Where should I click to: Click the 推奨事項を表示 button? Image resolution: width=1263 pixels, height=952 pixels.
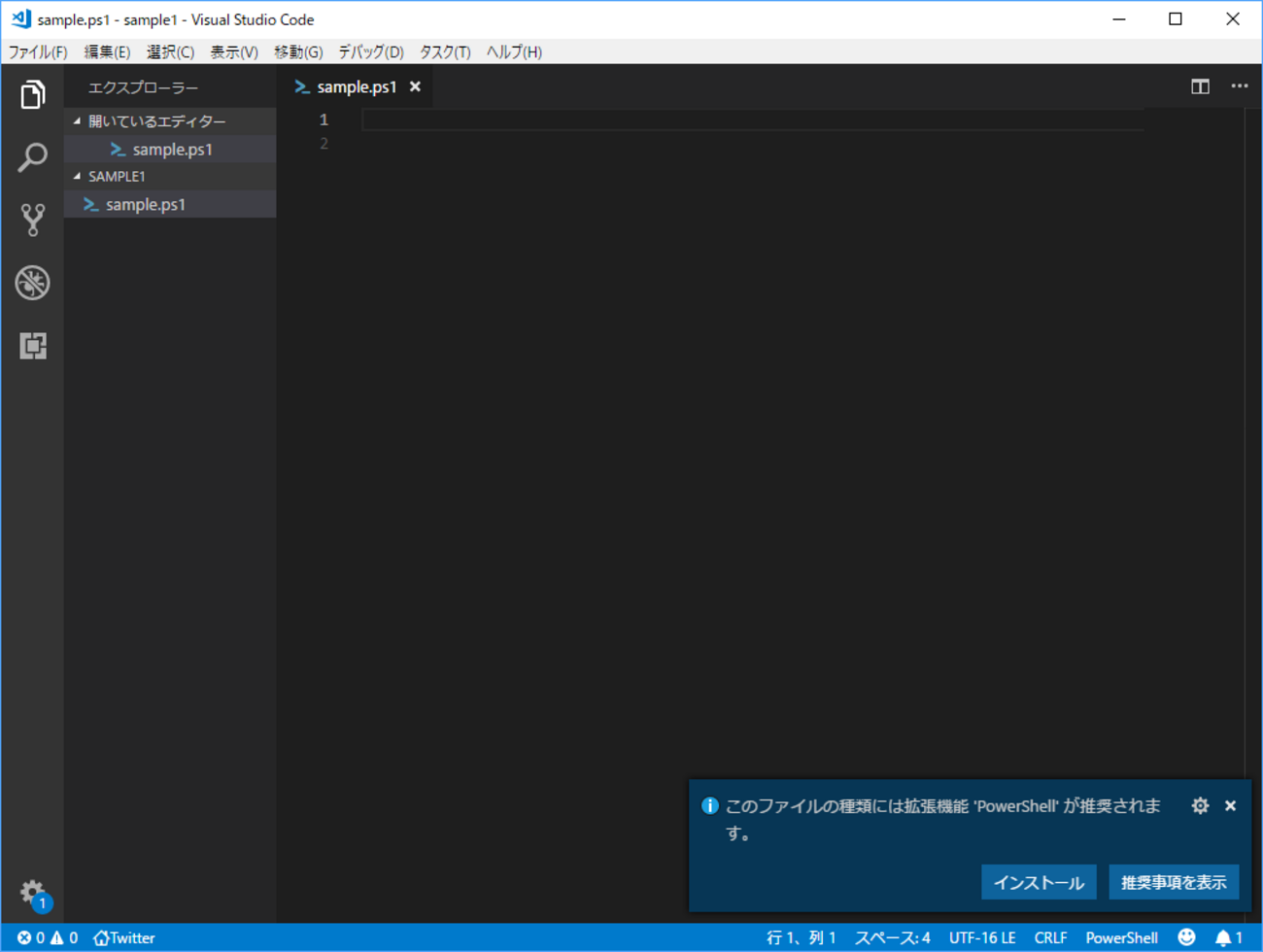click(1174, 882)
